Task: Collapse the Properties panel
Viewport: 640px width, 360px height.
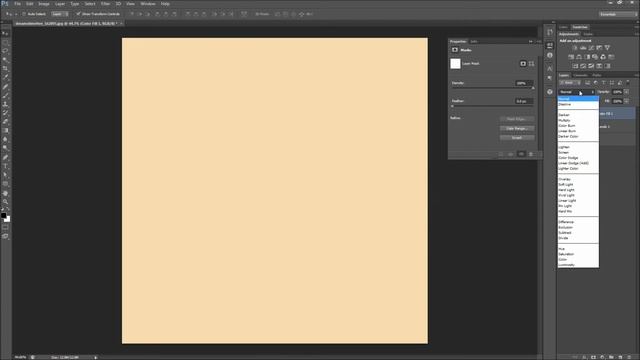Action: pos(531,41)
